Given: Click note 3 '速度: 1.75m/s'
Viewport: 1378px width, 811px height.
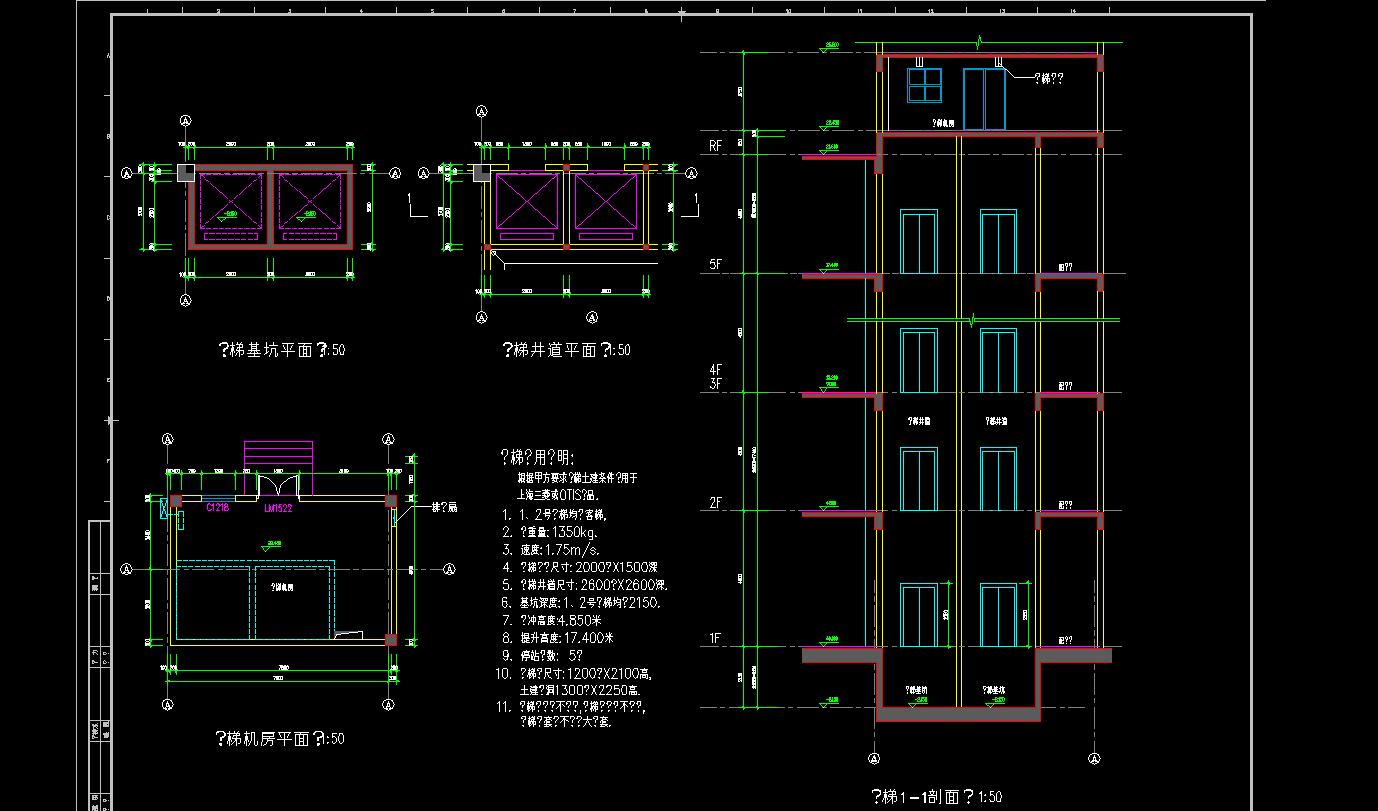Looking at the screenshot, I should pyautogui.click(x=549, y=550).
